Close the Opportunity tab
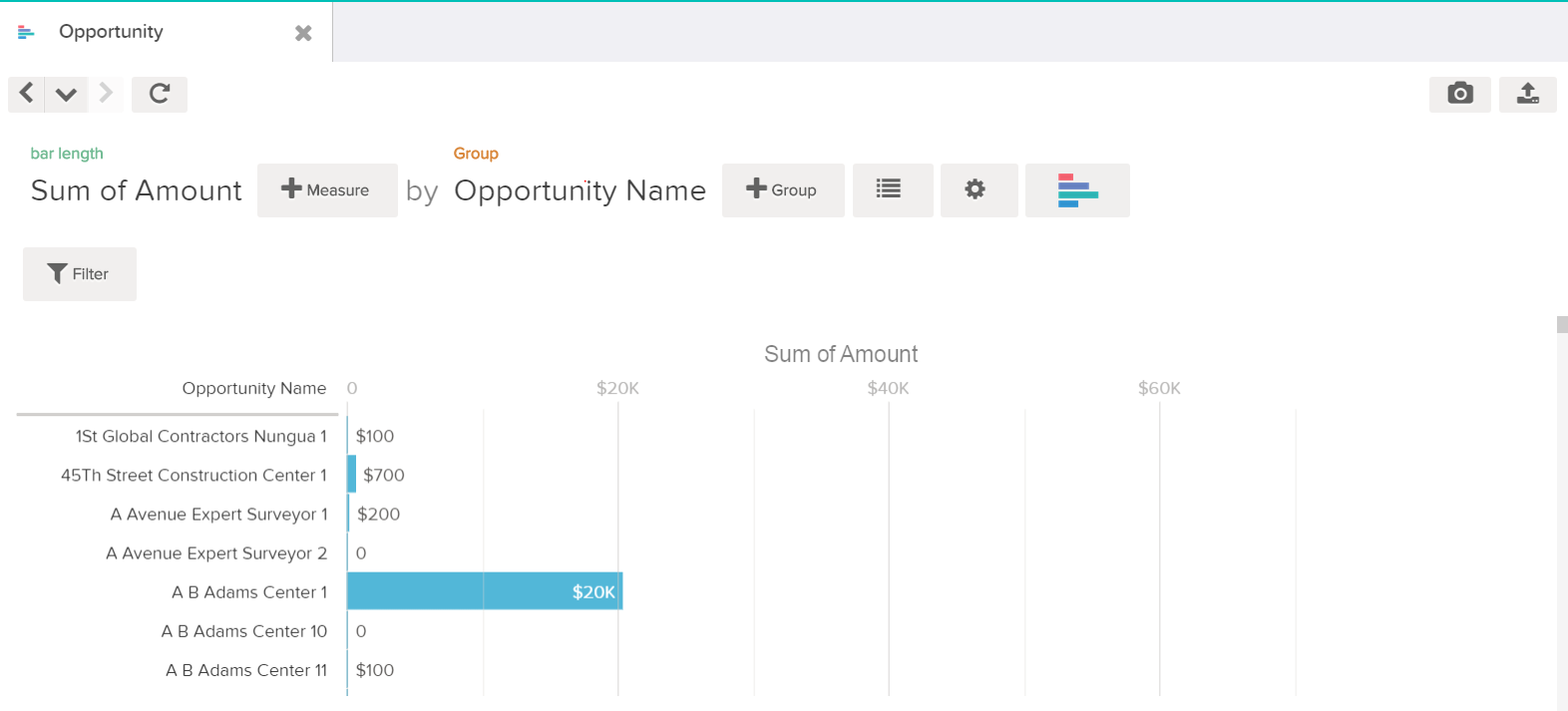This screenshot has width=1568, height=711. coord(303,33)
